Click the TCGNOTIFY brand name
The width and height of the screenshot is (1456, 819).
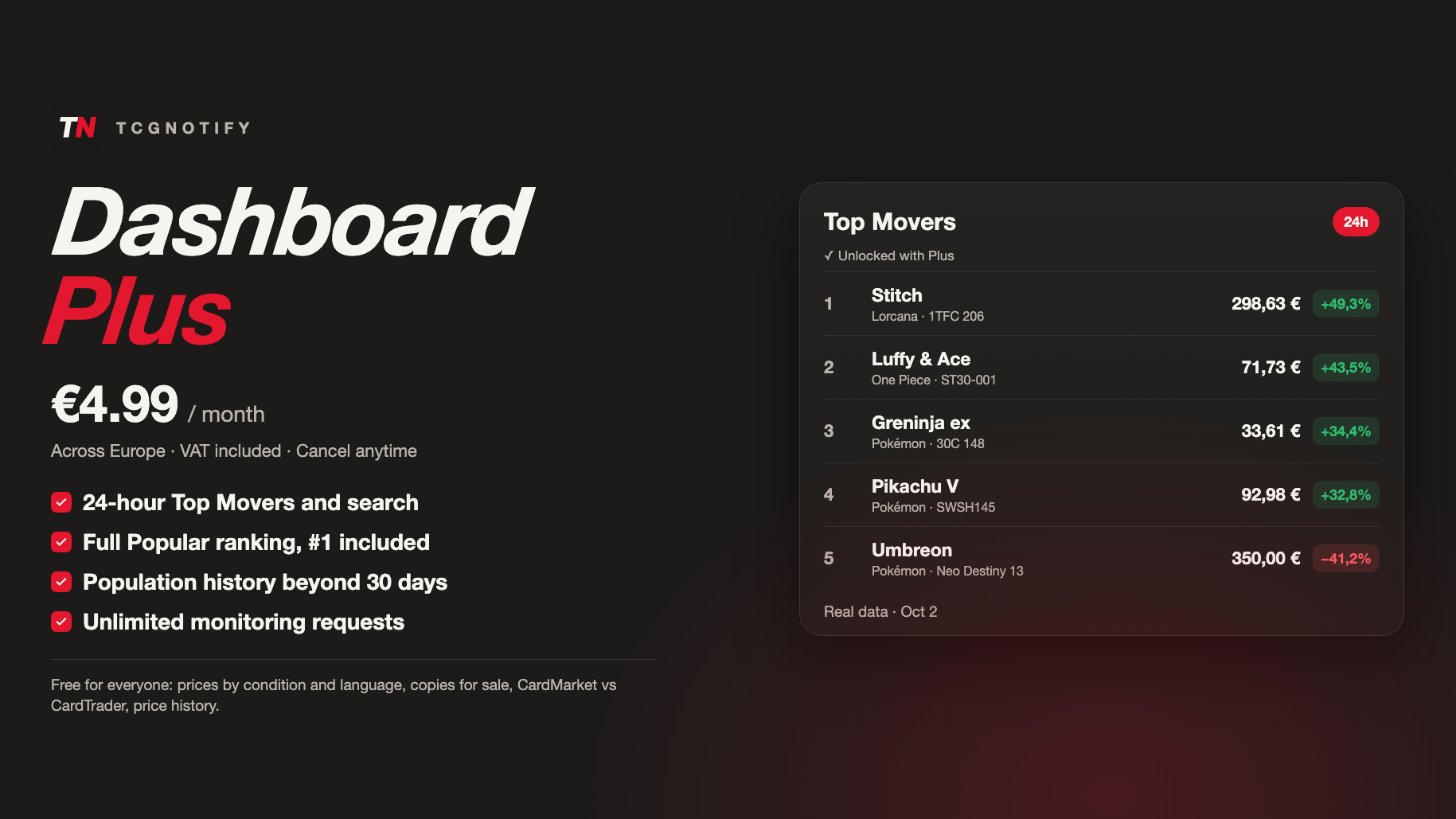click(183, 128)
